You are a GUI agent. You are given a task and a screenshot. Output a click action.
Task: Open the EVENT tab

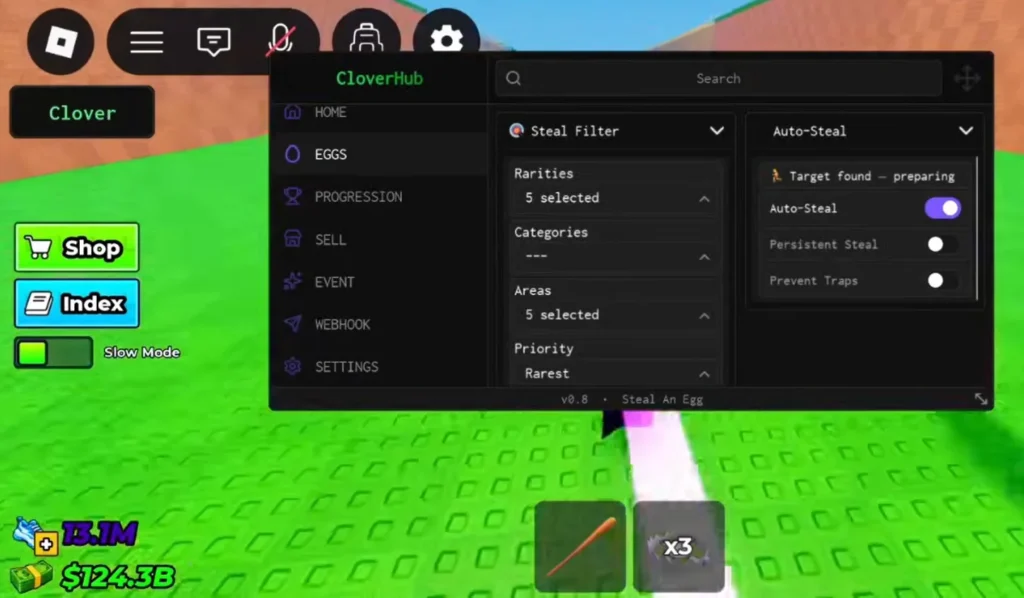pos(379,281)
